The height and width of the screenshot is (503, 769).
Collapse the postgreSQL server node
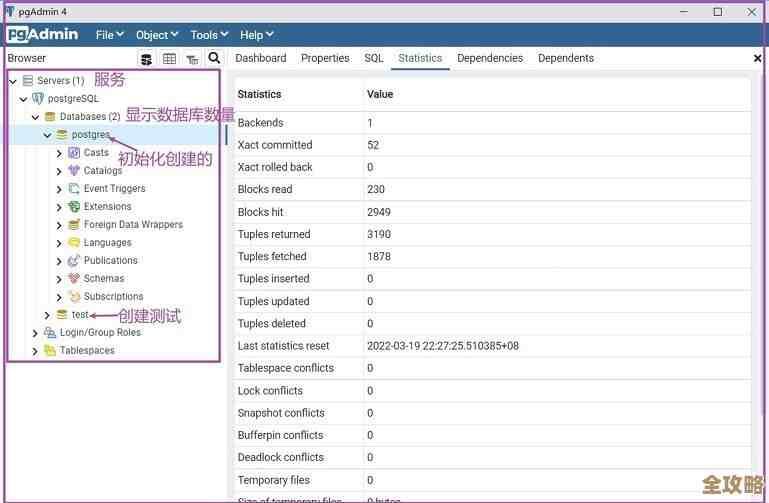[x=23, y=100]
